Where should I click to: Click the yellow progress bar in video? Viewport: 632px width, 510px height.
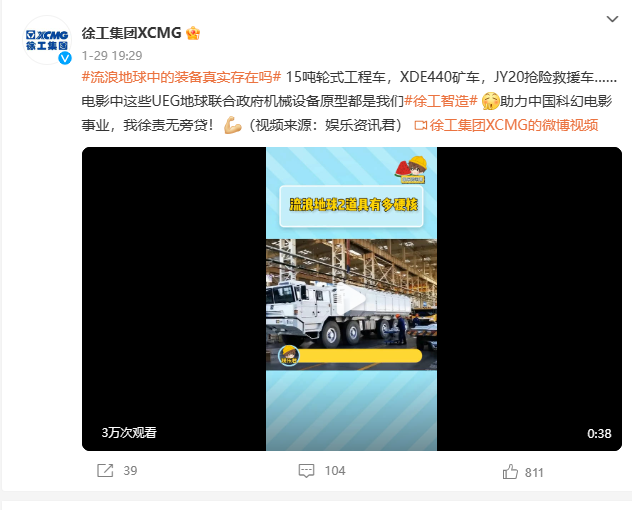[x=359, y=356]
